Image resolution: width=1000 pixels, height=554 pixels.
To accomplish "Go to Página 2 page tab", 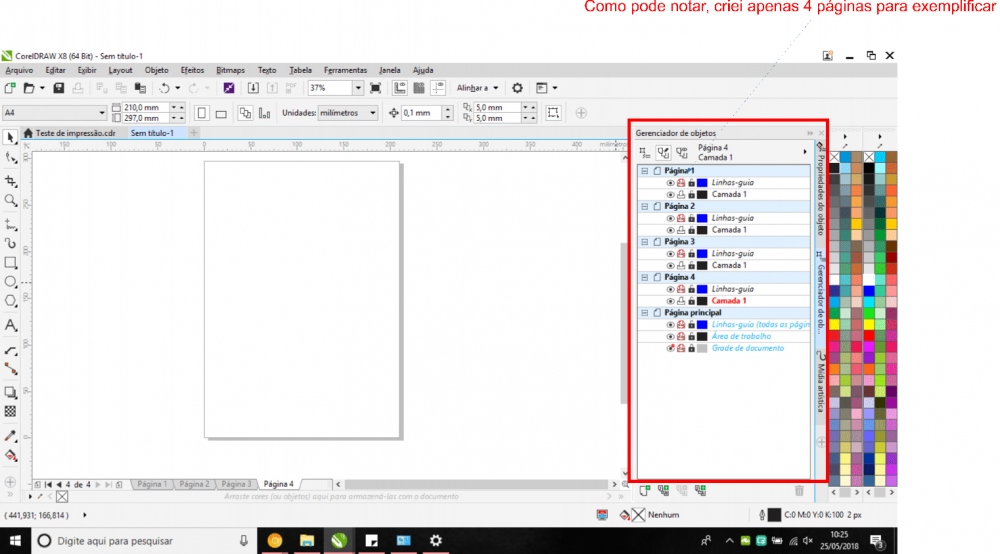I will click(x=194, y=484).
